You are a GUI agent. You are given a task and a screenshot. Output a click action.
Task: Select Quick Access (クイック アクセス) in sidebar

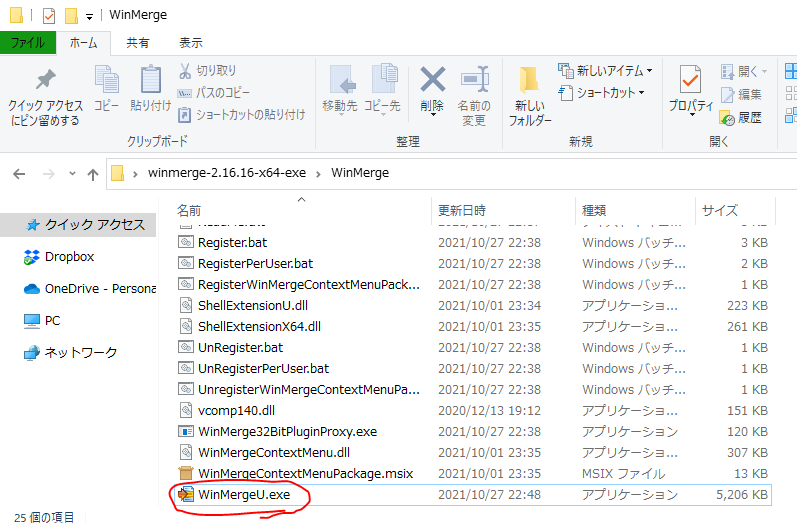point(78,225)
